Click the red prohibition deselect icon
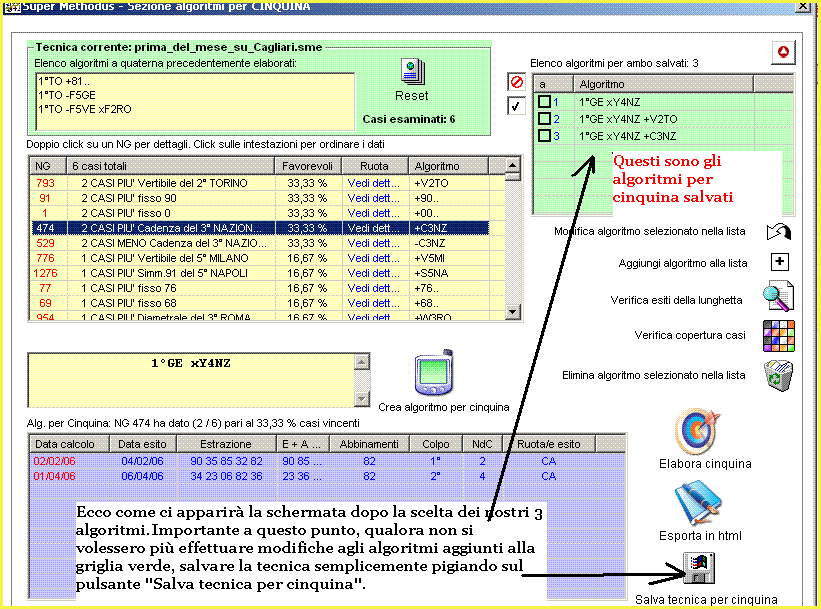 coord(516,82)
